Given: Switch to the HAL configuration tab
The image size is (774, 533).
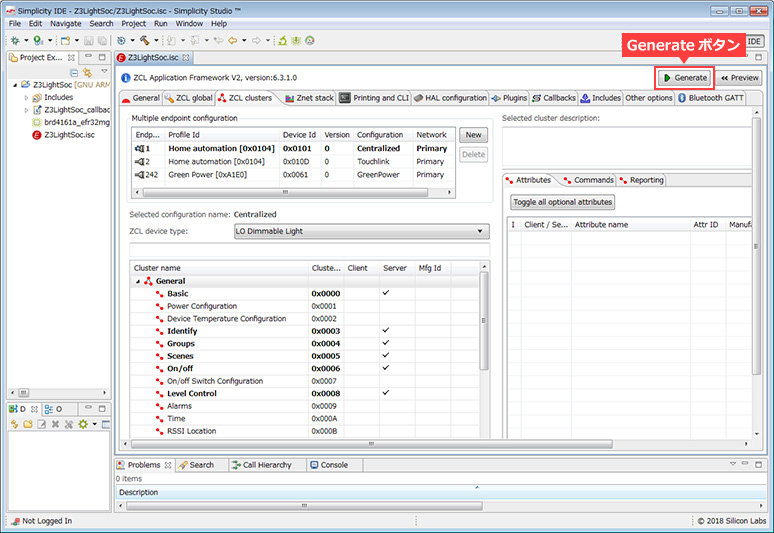Looking at the screenshot, I should [x=450, y=98].
